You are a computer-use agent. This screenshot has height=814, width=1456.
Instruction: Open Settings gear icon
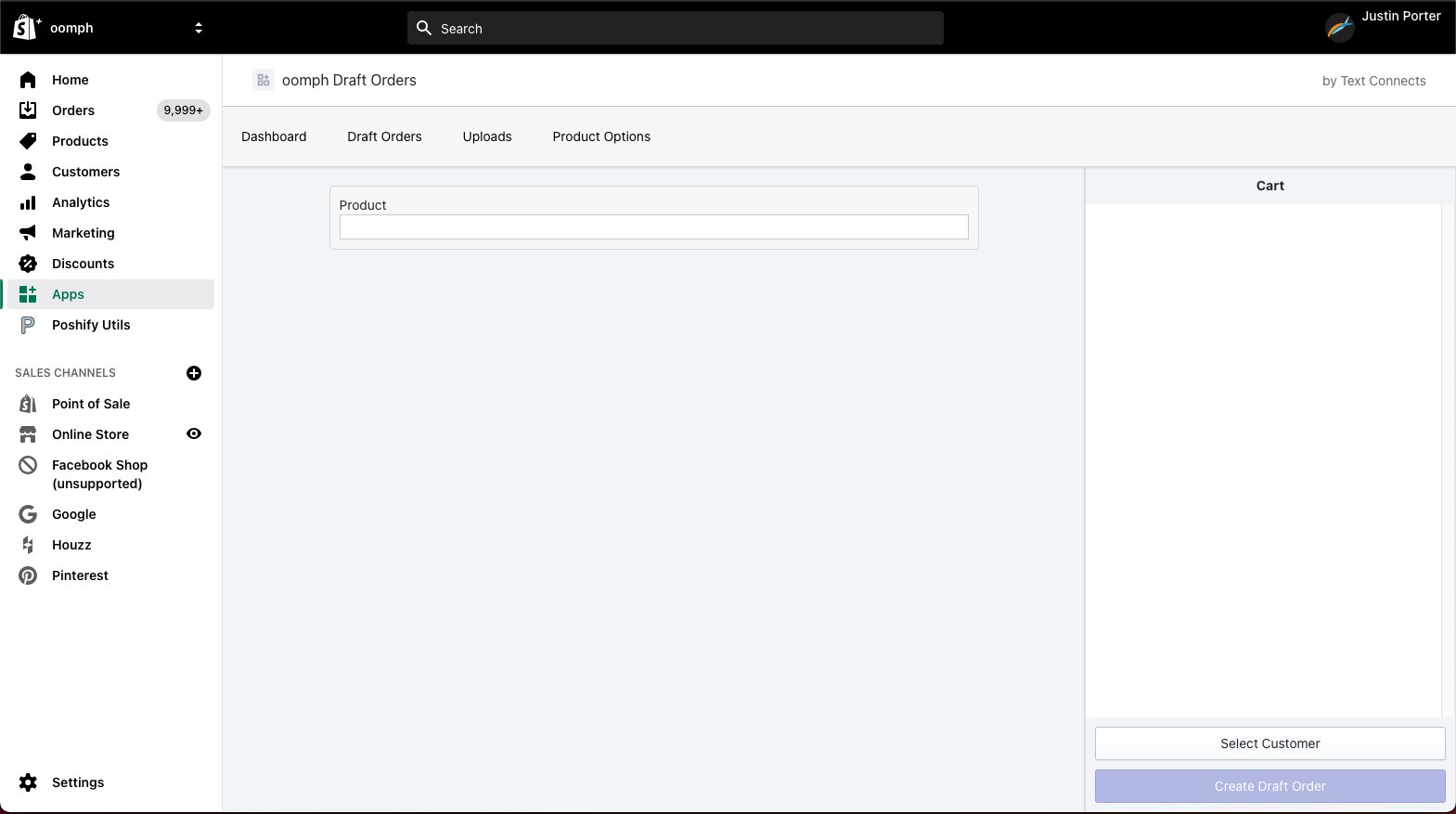28,782
